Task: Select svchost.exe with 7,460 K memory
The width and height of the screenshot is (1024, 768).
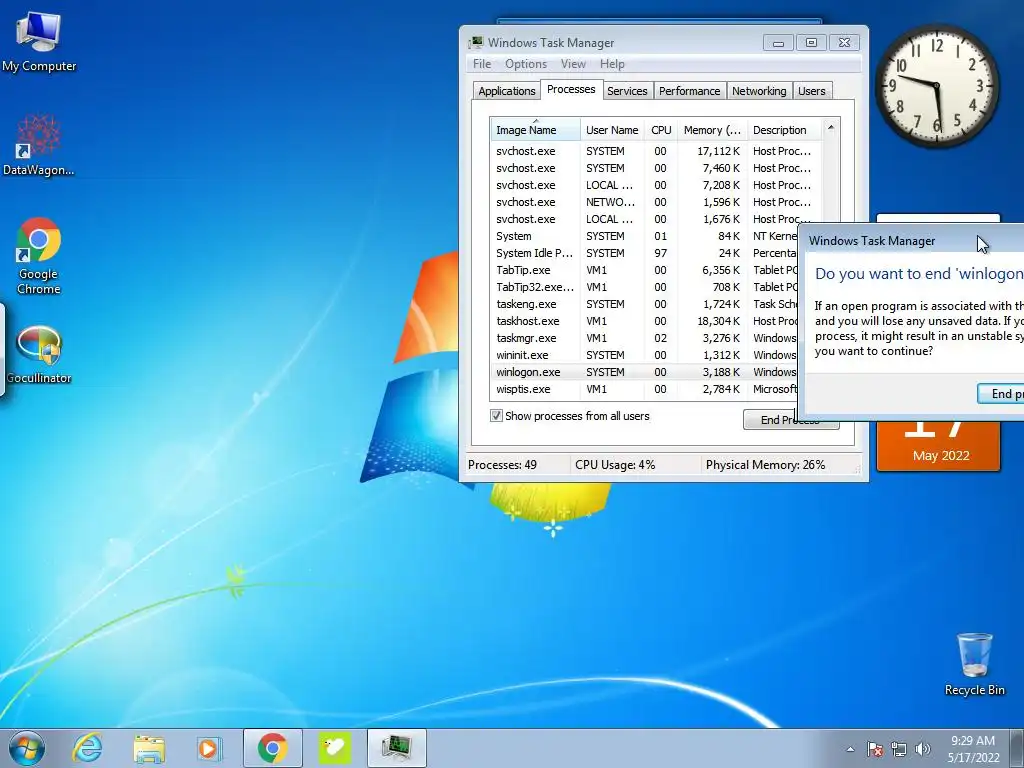Action: [656, 168]
